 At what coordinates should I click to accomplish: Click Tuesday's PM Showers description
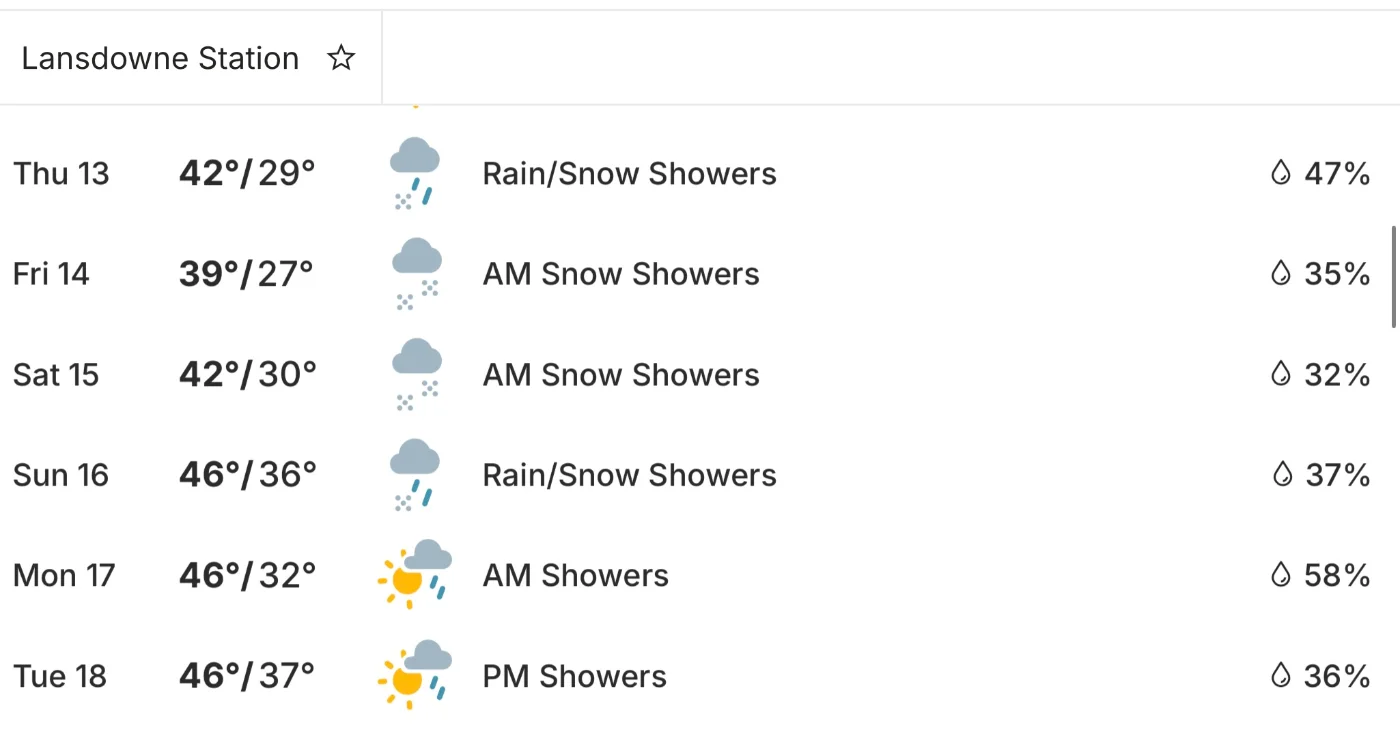tap(574, 676)
